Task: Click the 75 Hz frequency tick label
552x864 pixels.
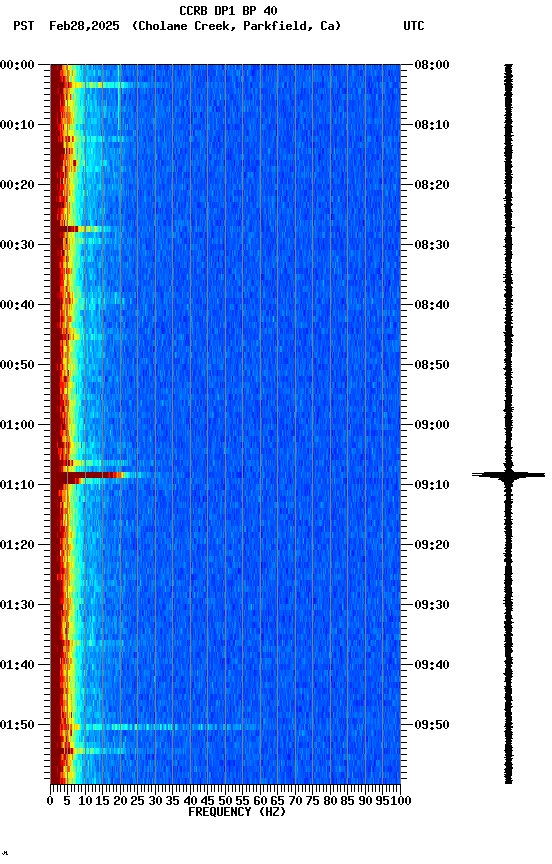Action: (312, 801)
